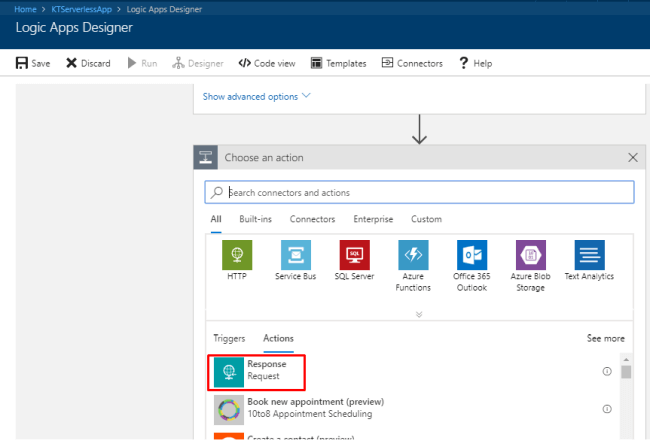The height and width of the screenshot is (447, 650).
Task: Expand Show advanced options
Action: (256, 97)
